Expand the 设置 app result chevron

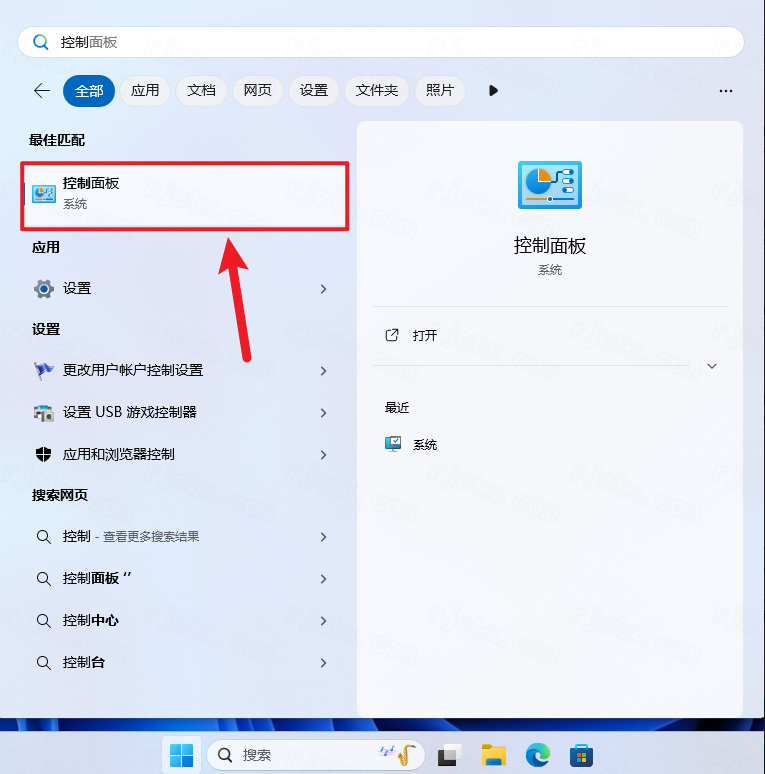click(x=323, y=289)
